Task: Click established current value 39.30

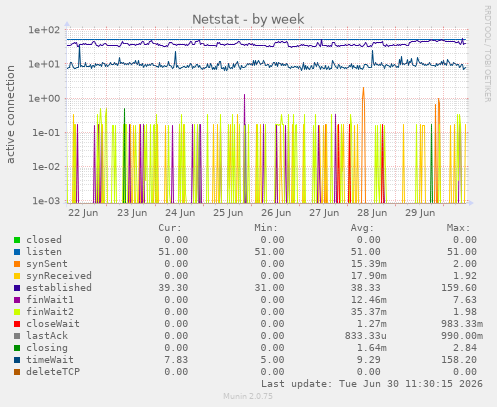Action: click(x=173, y=288)
